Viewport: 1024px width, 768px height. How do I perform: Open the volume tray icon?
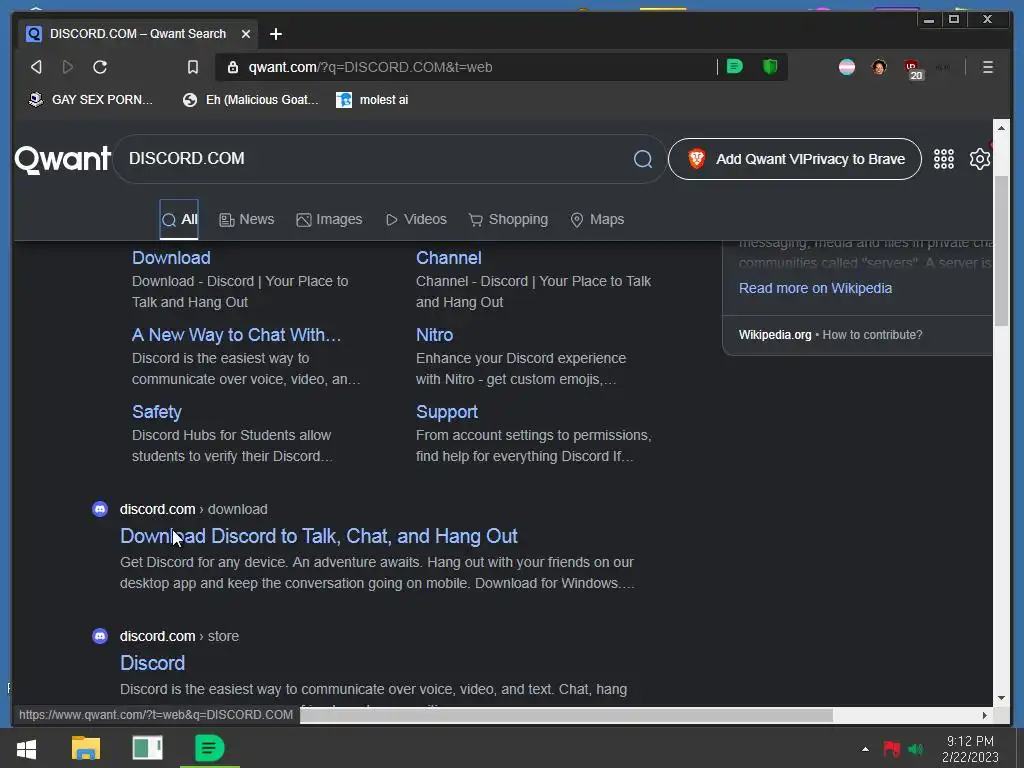click(916, 749)
